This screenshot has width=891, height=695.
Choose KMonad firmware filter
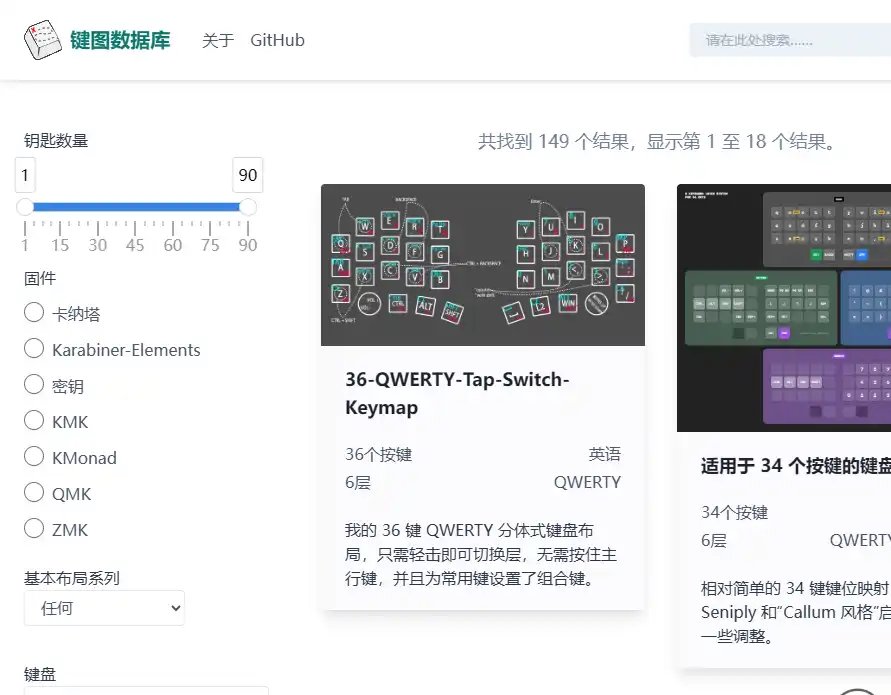point(34,456)
